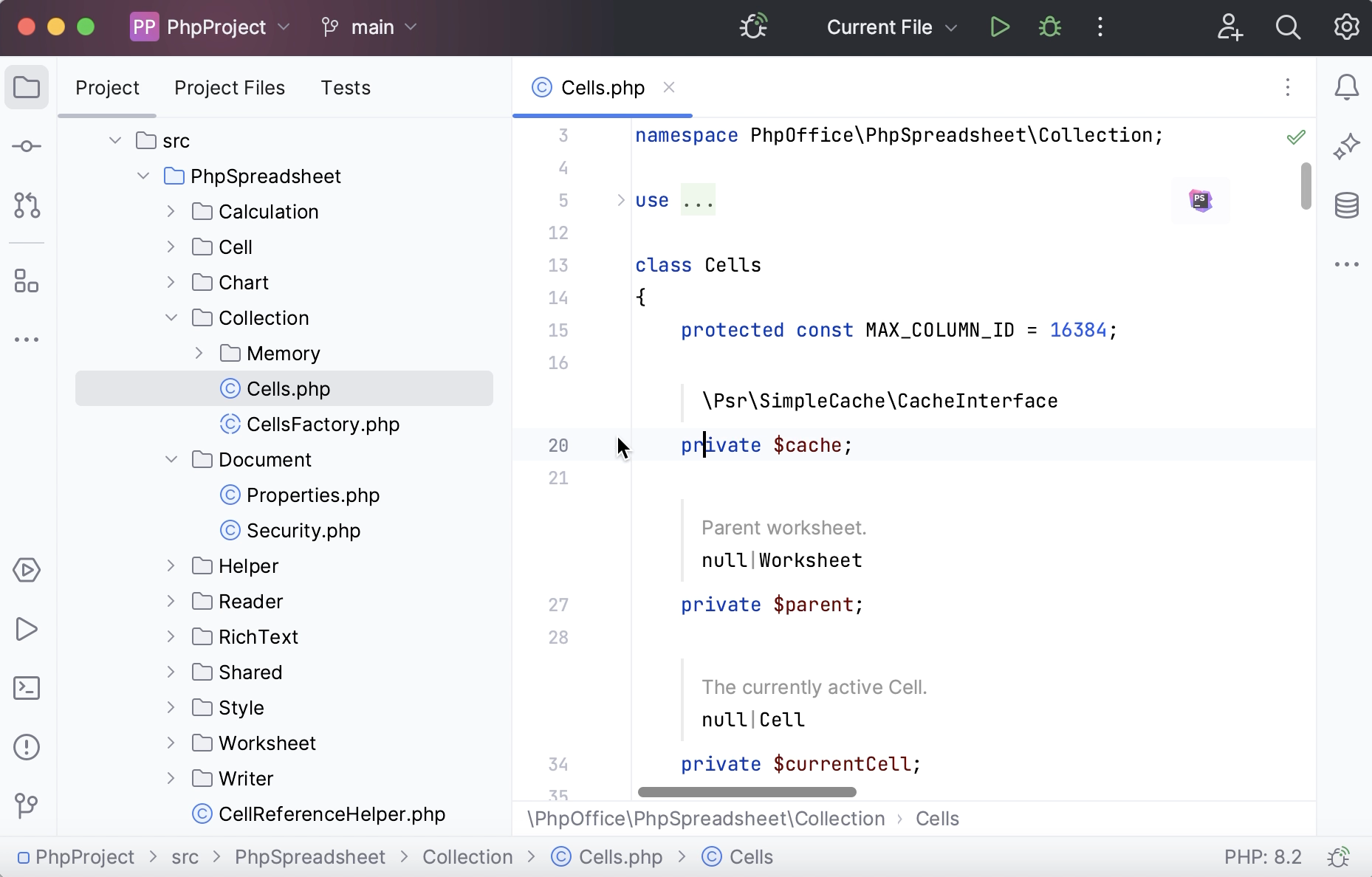Screen dimensions: 1372x877
Task: Show more tool windows in left sidebar
Action: (x=27, y=340)
